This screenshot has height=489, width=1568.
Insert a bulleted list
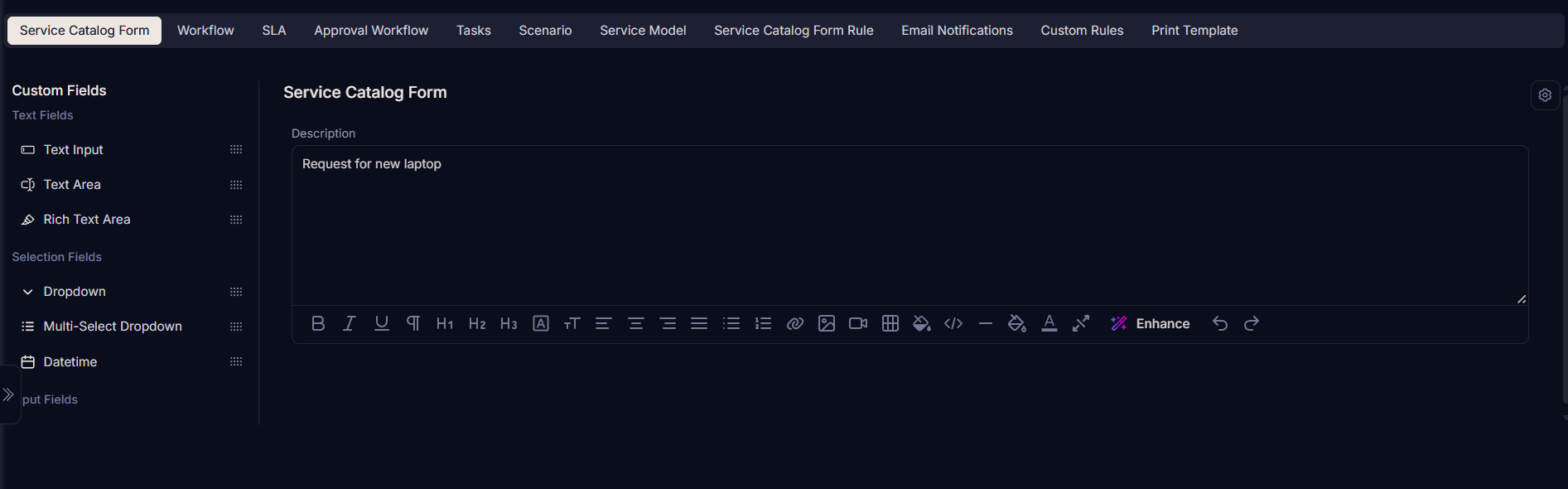coord(731,323)
